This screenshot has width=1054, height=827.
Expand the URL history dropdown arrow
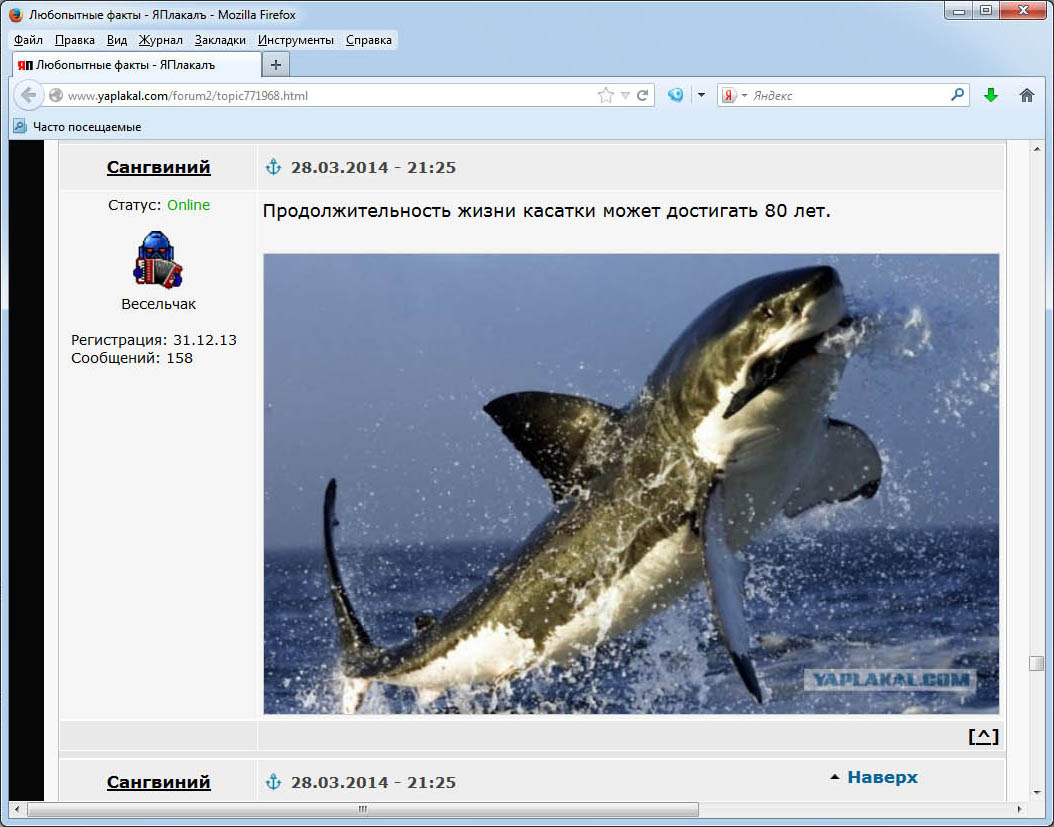tap(625, 96)
